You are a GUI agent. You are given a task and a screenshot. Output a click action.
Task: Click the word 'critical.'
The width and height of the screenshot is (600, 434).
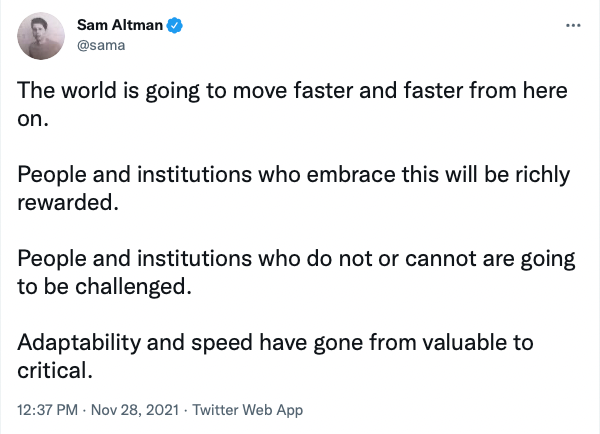coord(55,370)
